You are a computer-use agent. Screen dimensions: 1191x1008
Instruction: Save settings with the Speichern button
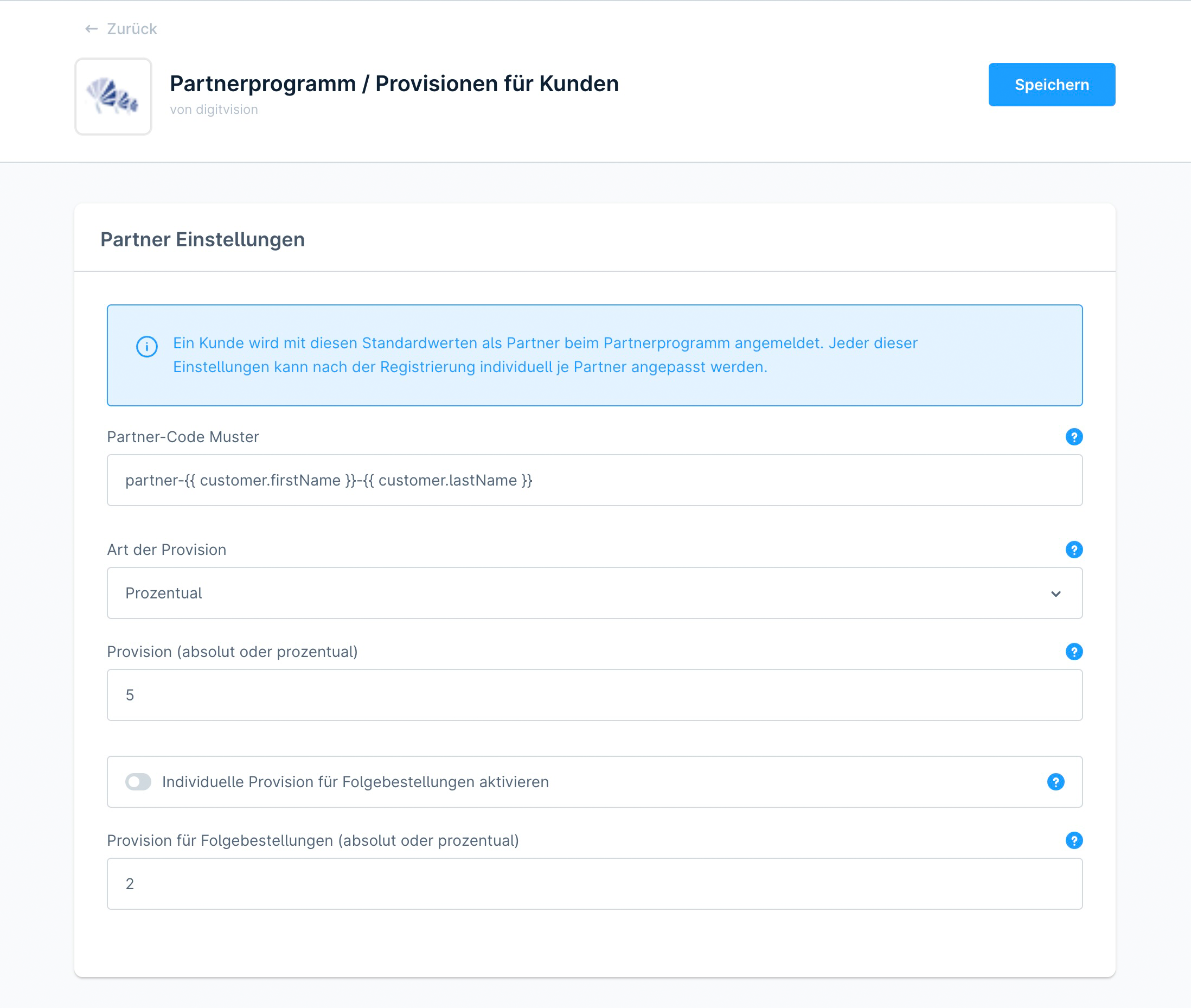pos(1052,85)
